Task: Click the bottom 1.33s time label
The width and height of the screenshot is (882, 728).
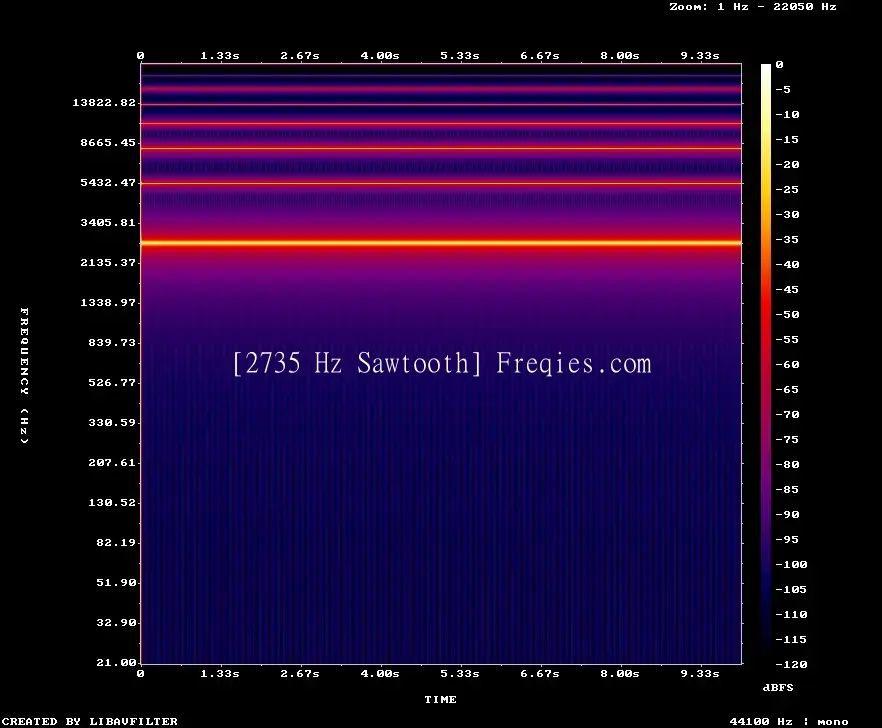Action: [220, 673]
